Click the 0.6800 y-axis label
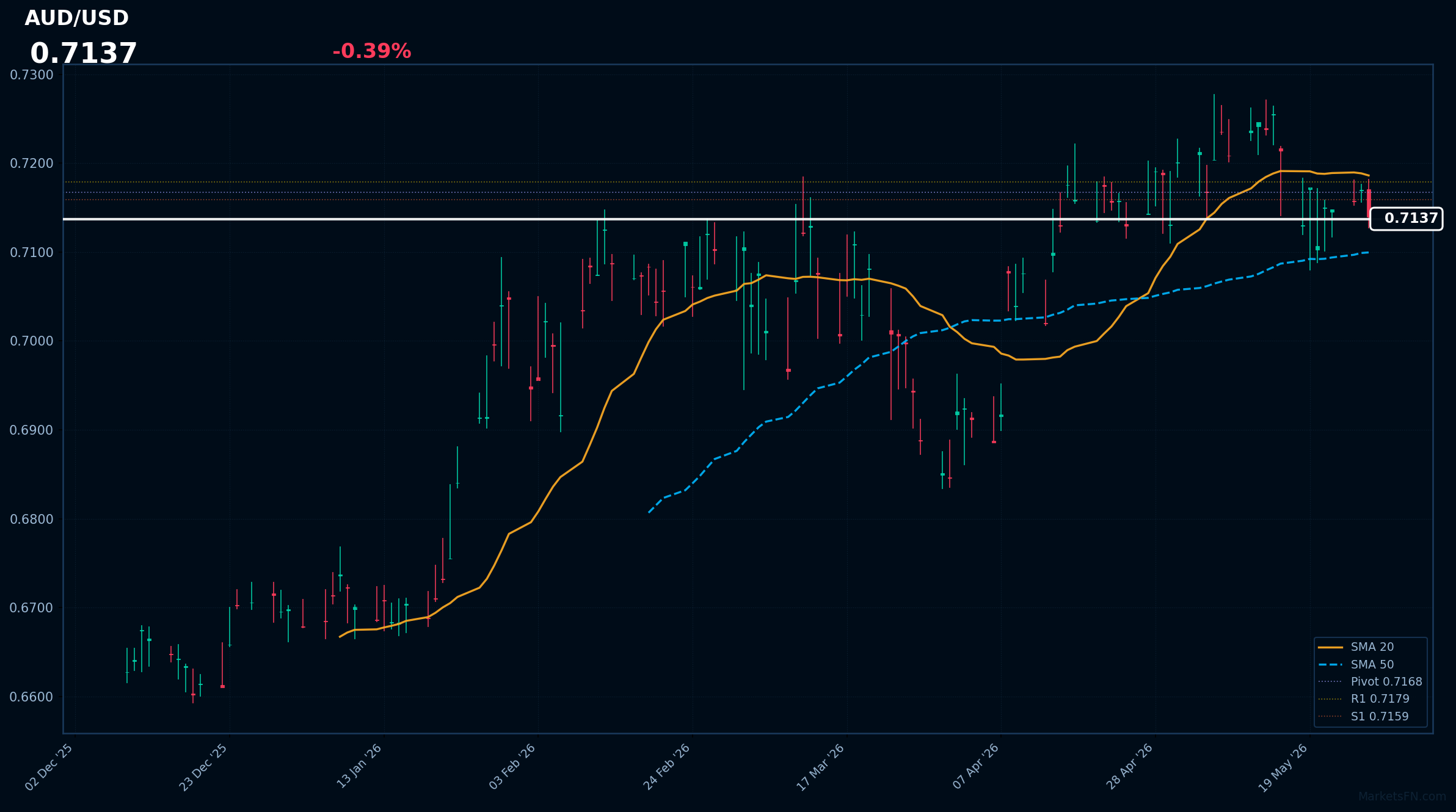The width and height of the screenshot is (1456, 812). click(32, 520)
